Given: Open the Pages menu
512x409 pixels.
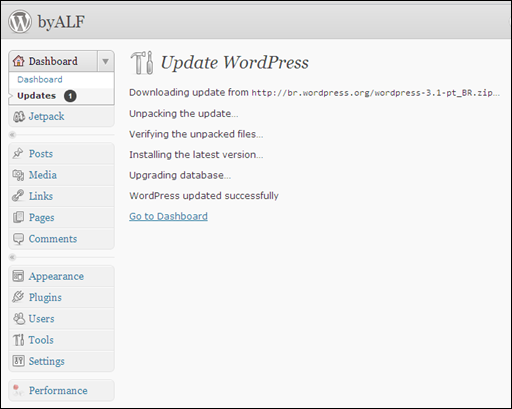Looking at the screenshot, I should click(x=41, y=217).
